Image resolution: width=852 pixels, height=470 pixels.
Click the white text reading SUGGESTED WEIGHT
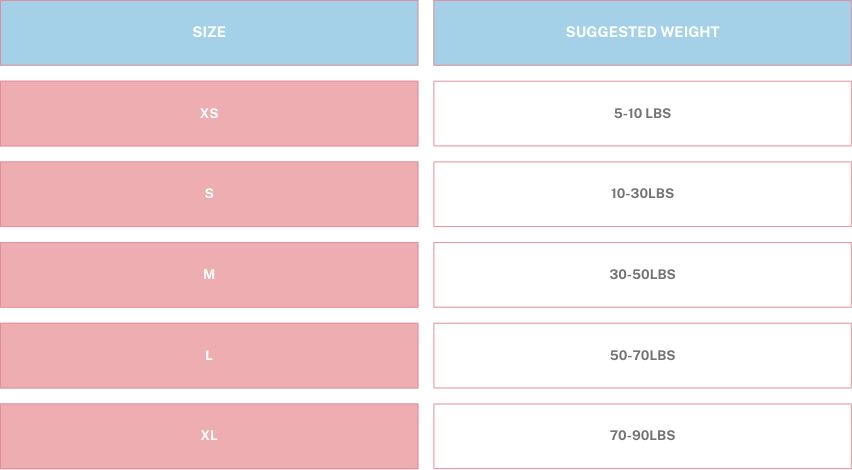pyautogui.click(x=642, y=32)
